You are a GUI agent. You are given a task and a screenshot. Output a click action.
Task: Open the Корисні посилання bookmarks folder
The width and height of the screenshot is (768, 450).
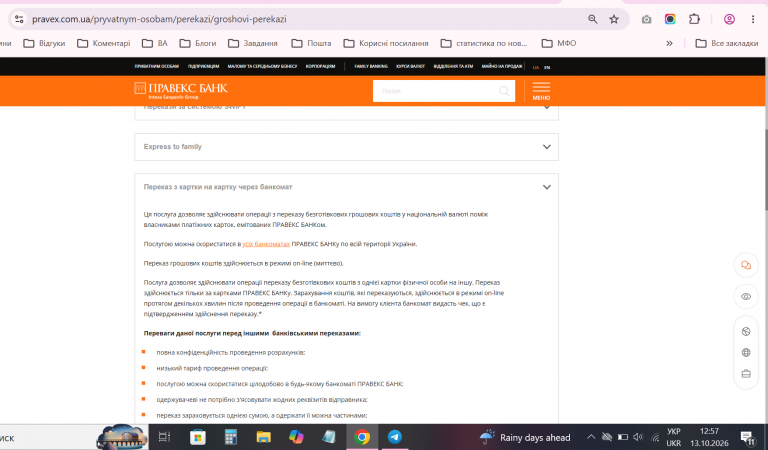tap(386, 43)
